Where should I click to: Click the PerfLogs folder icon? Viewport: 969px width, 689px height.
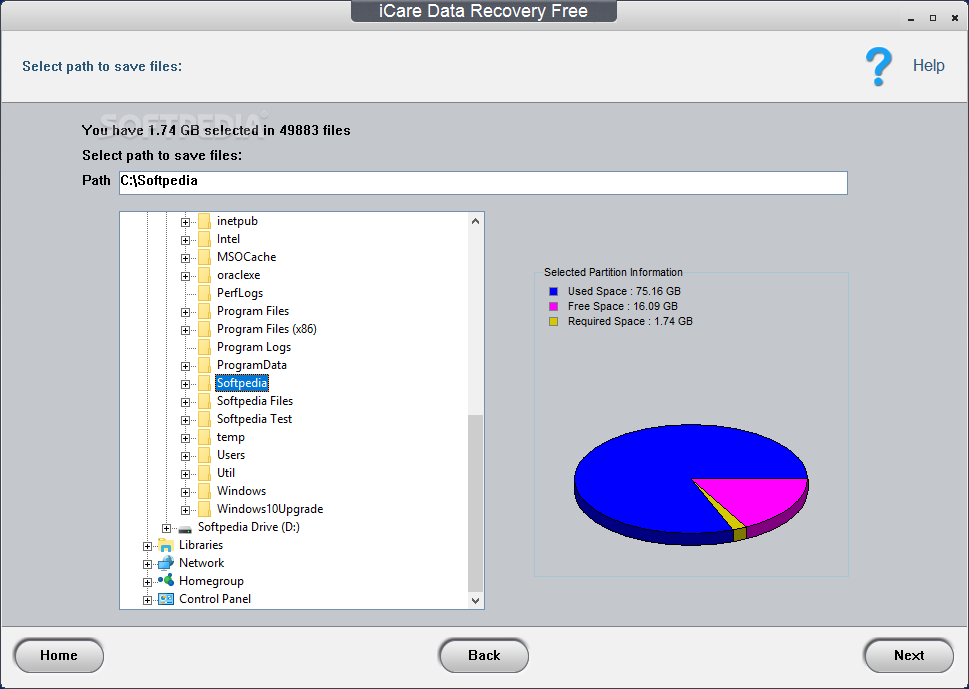click(x=204, y=293)
